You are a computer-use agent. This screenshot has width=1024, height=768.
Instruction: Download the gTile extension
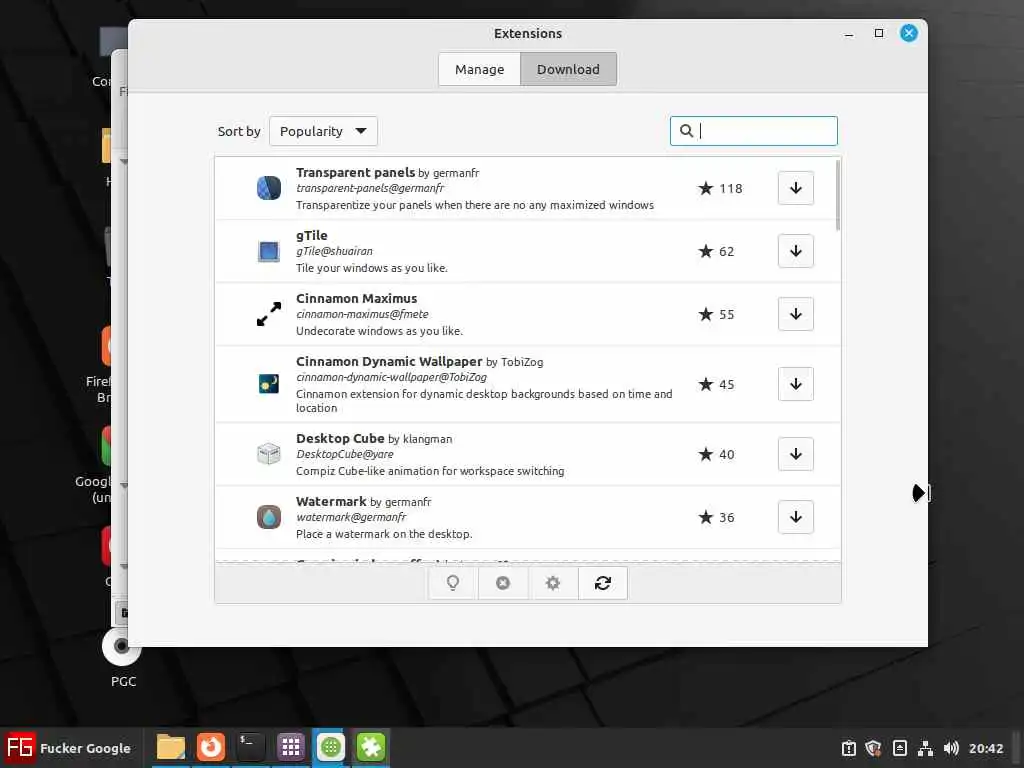coord(795,251)
